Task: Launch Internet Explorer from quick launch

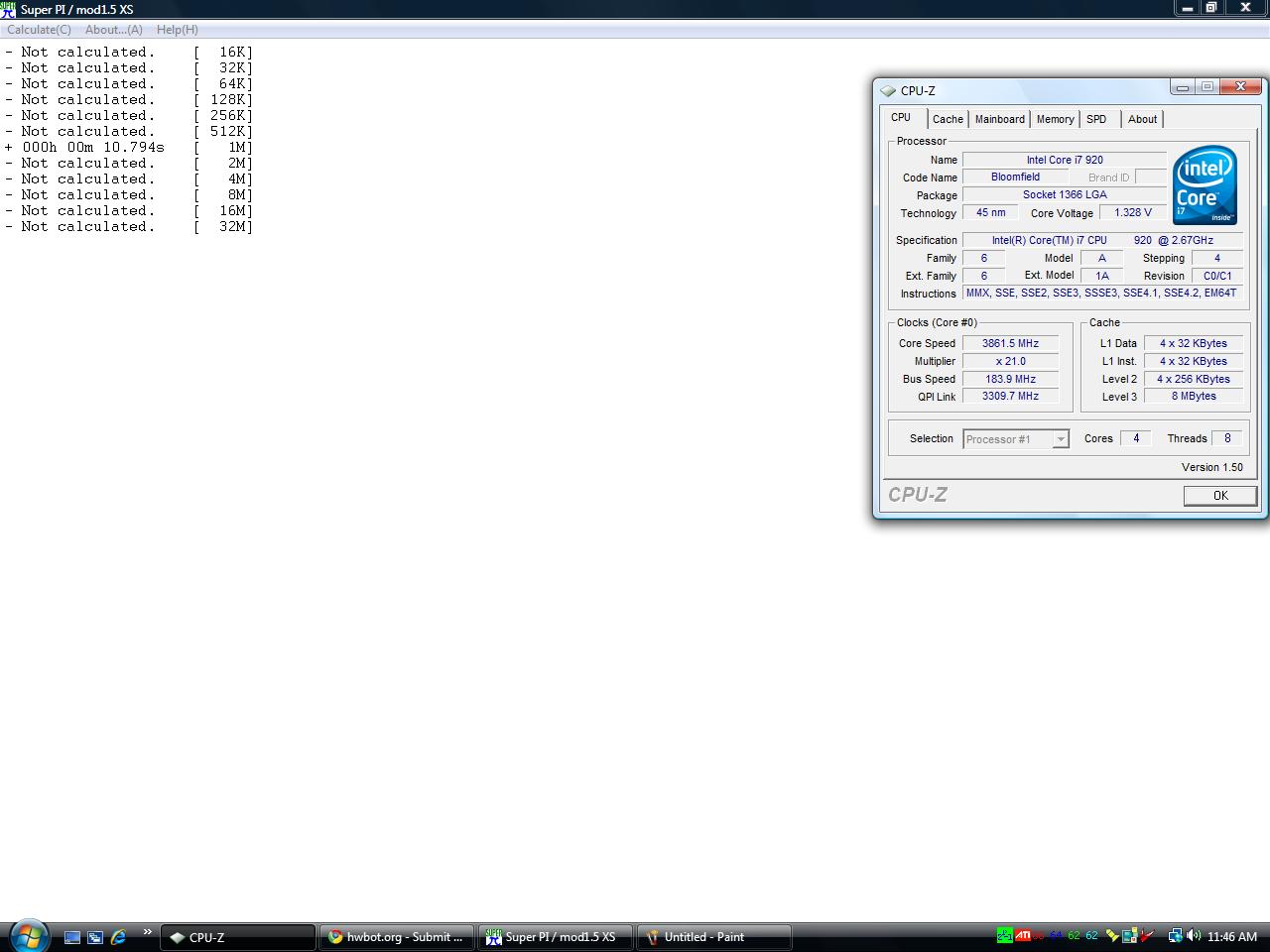Action: tap(118, 936)
